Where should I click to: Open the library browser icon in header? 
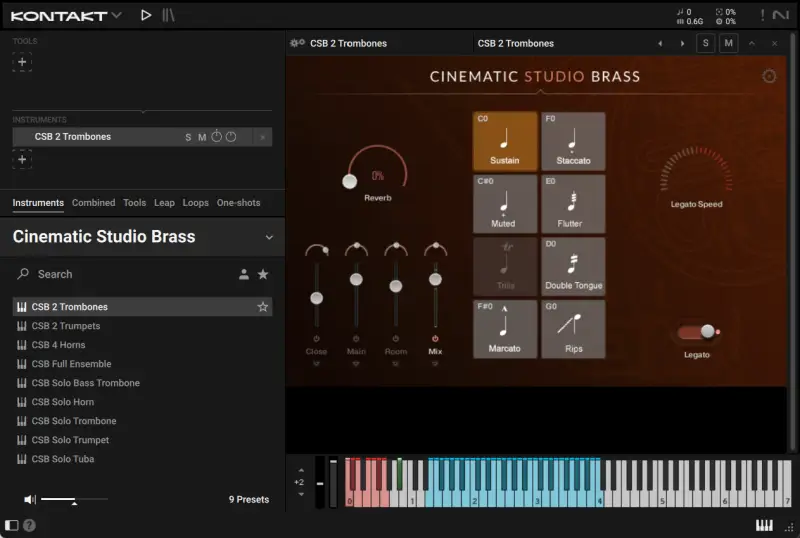pos(168,15)
